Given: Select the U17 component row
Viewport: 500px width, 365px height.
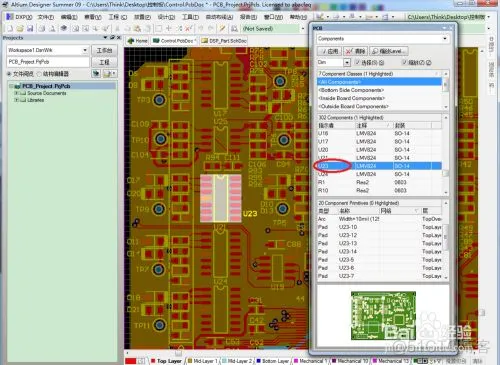Looking at the screenshot, I should tap(379, 141).
